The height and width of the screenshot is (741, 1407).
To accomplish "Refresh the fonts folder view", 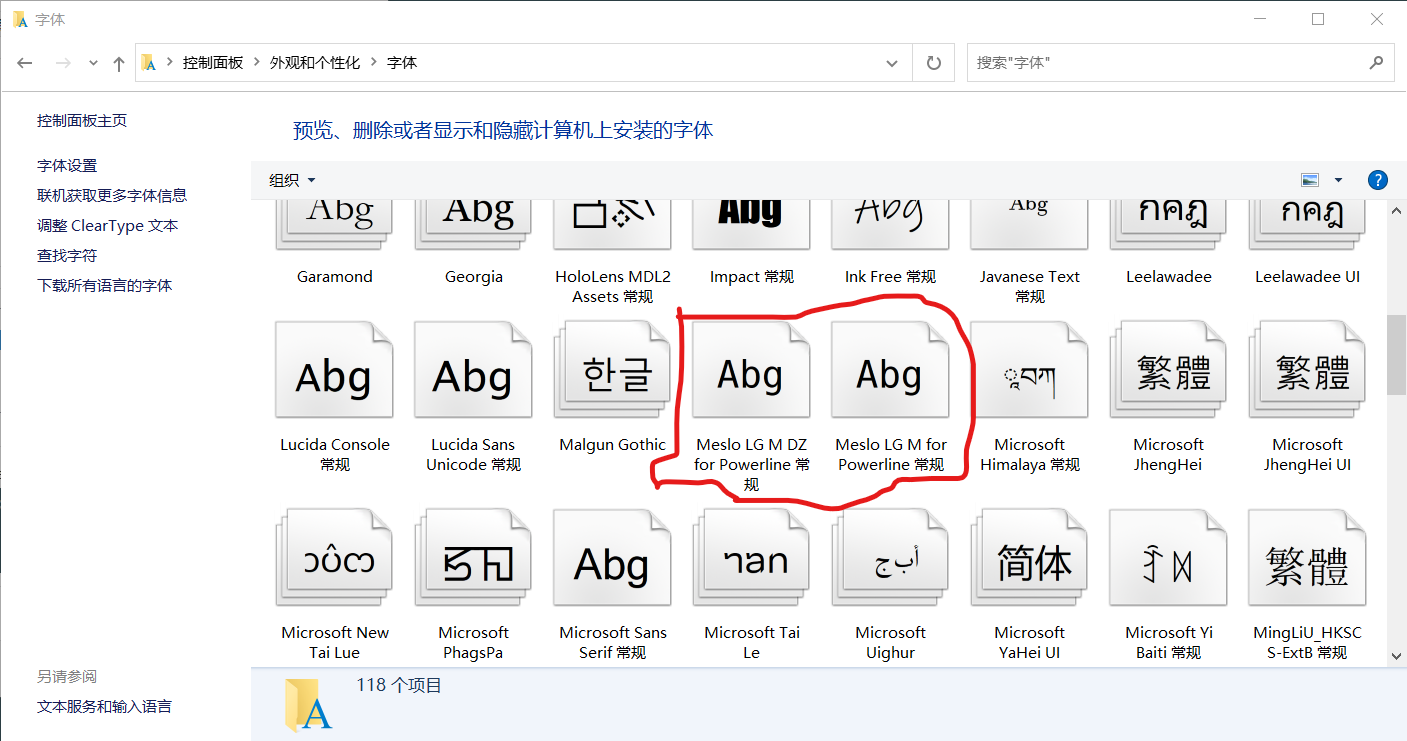I will click(x=934, y=63).
